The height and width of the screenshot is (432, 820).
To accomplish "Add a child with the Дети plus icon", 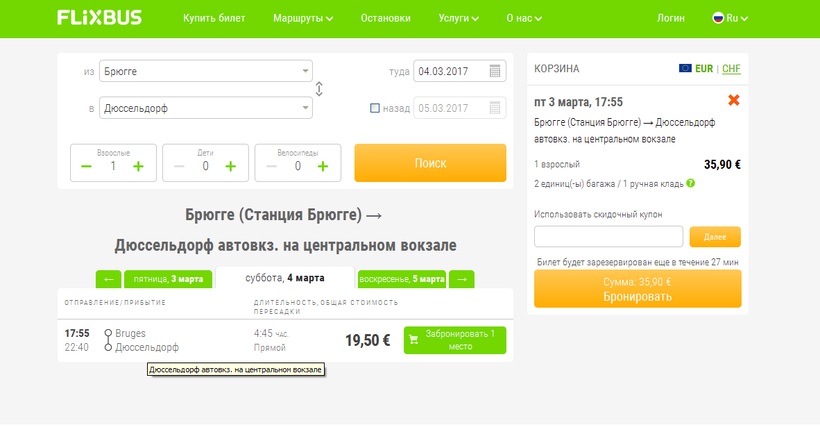I will (x=230, y=166).
